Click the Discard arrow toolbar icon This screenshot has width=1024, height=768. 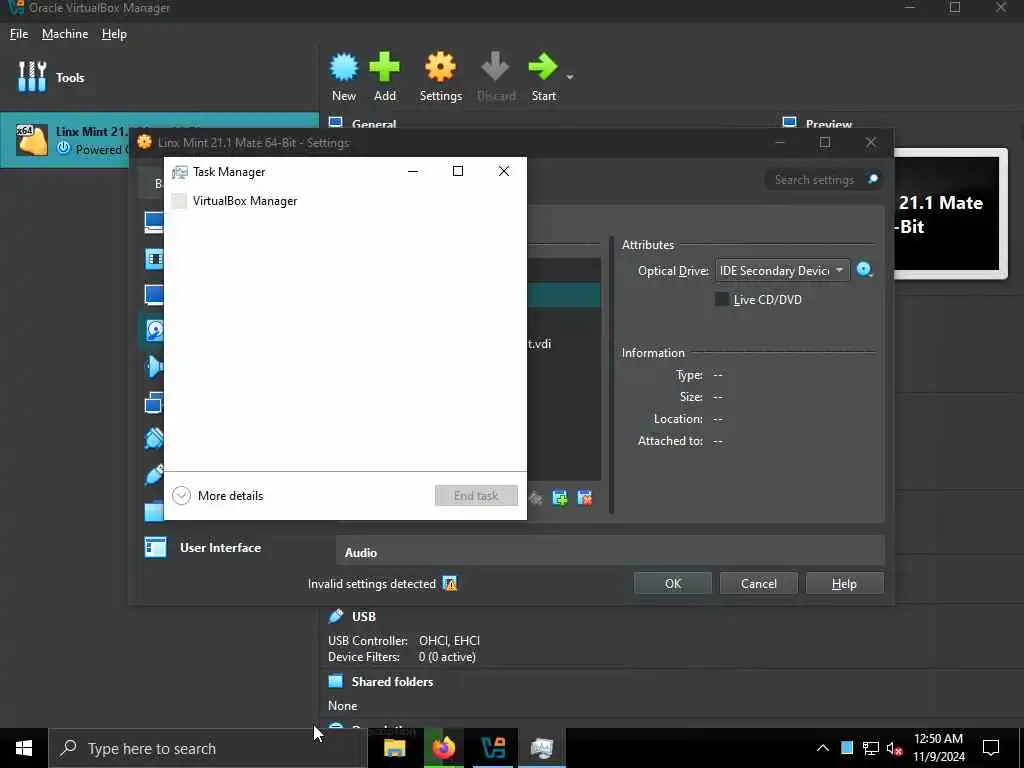click(496, 67)
